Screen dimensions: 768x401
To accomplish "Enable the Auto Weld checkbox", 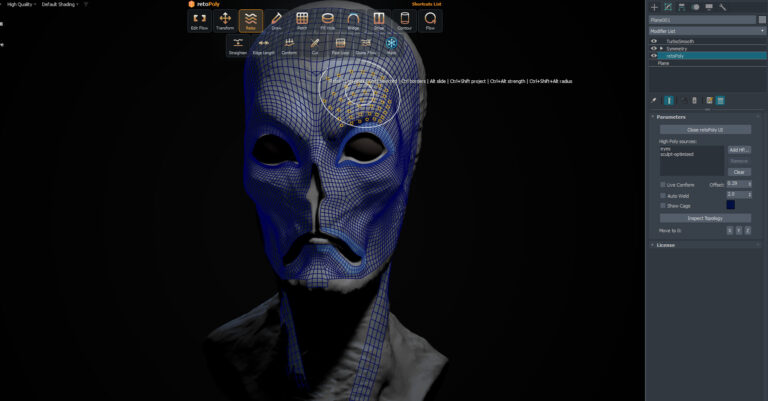I will pos(663,195).
